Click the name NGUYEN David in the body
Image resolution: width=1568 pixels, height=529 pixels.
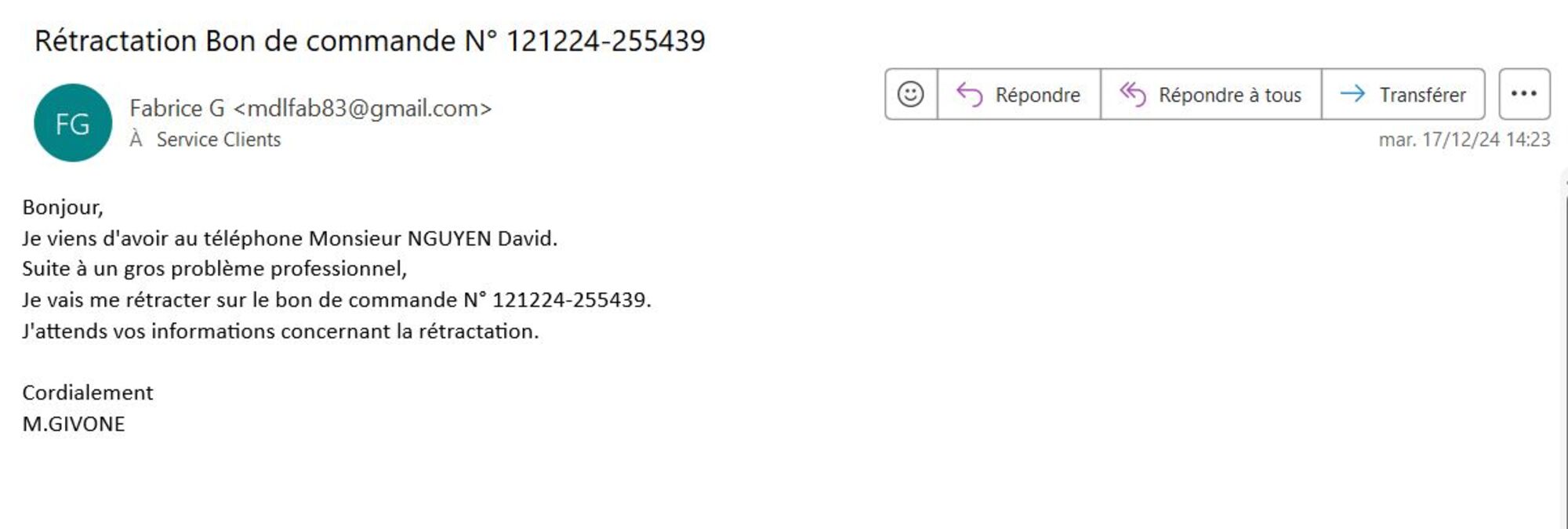(x=481, y=238)
